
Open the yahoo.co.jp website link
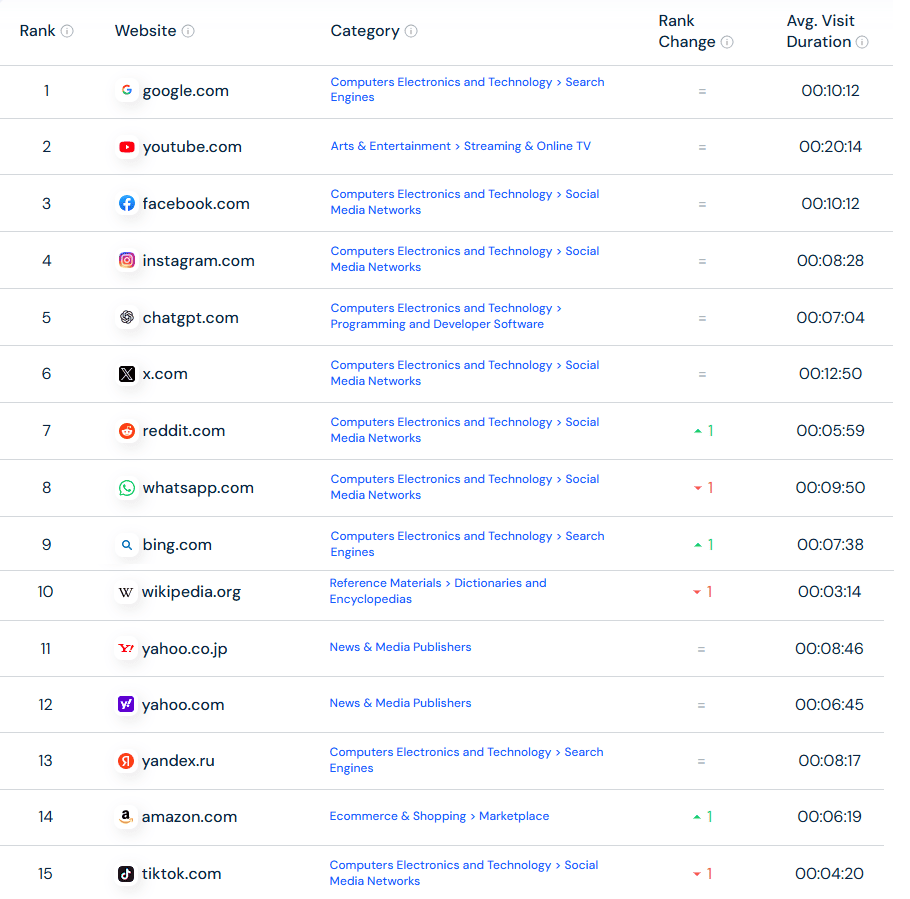(x=184, y=648)
